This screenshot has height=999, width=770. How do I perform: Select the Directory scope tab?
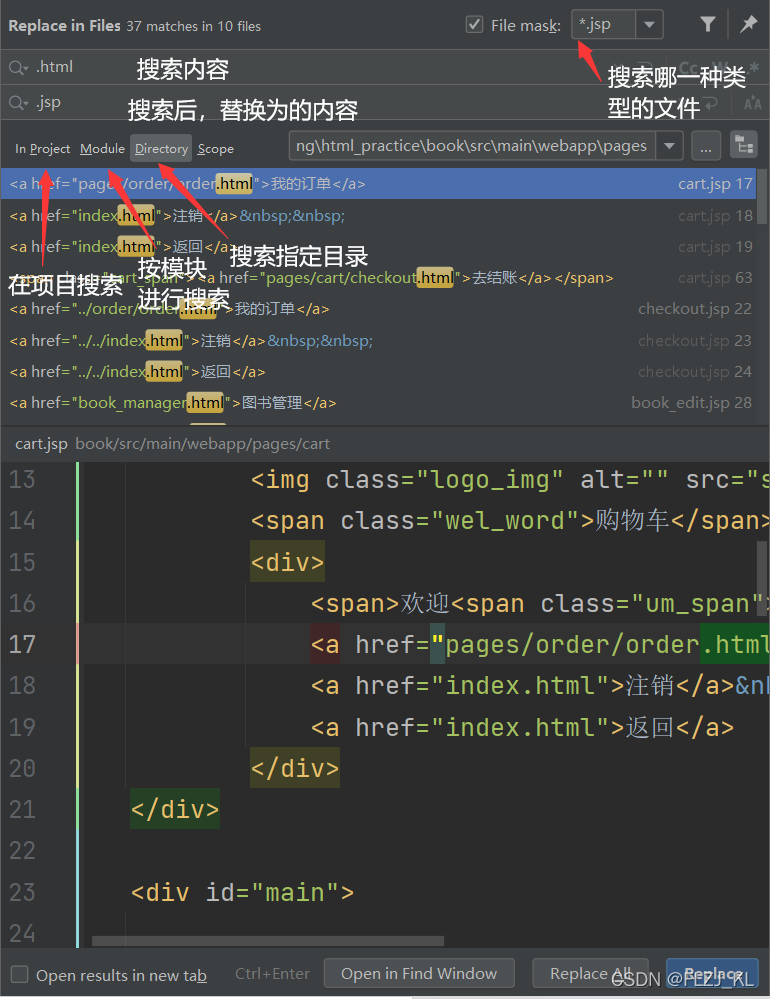click(161, 148)
